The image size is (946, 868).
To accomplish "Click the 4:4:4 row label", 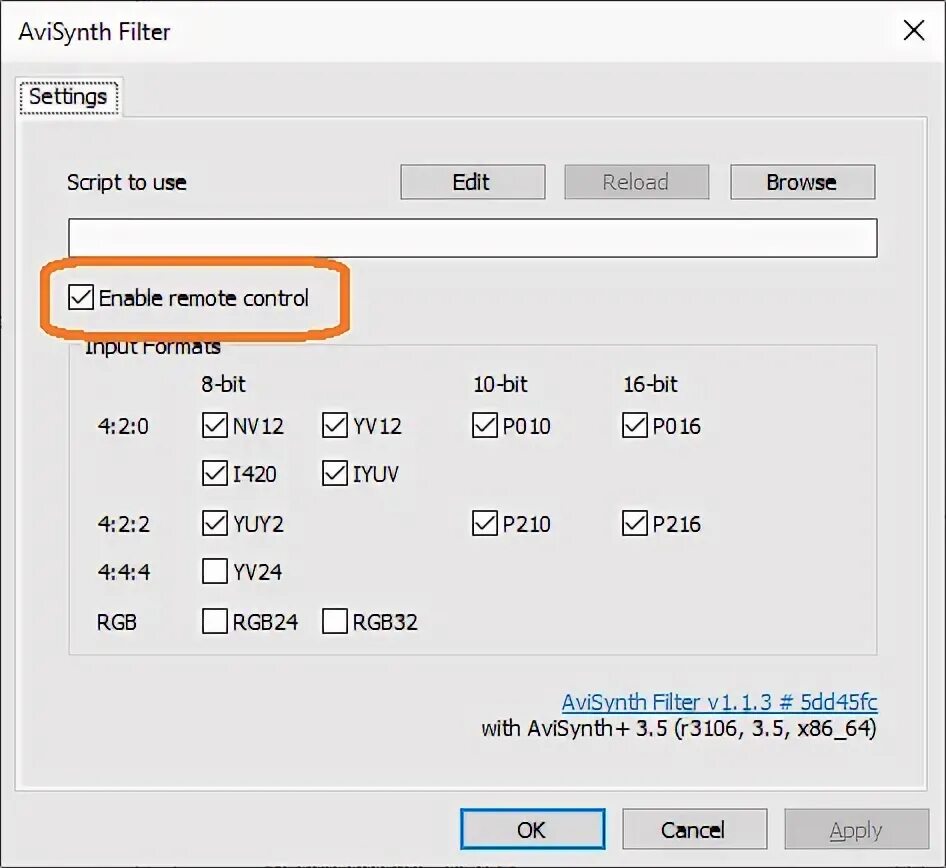I will click(124, 571).
